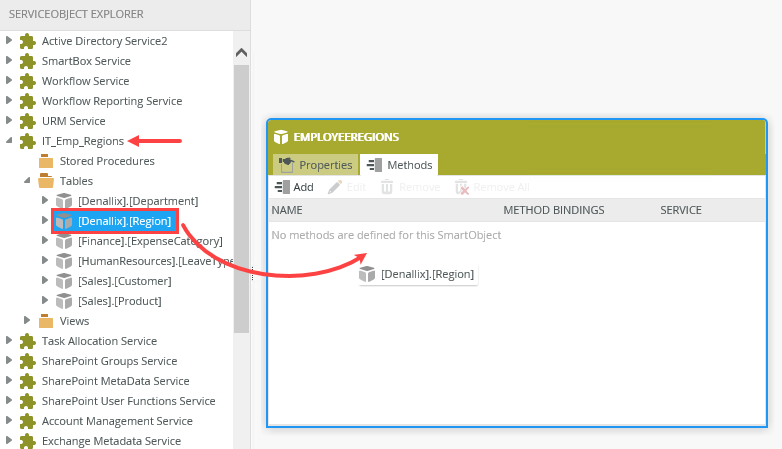Click the disabled Remove button
782x449 pixels.
pyautogui.click(x=410, y=187)
